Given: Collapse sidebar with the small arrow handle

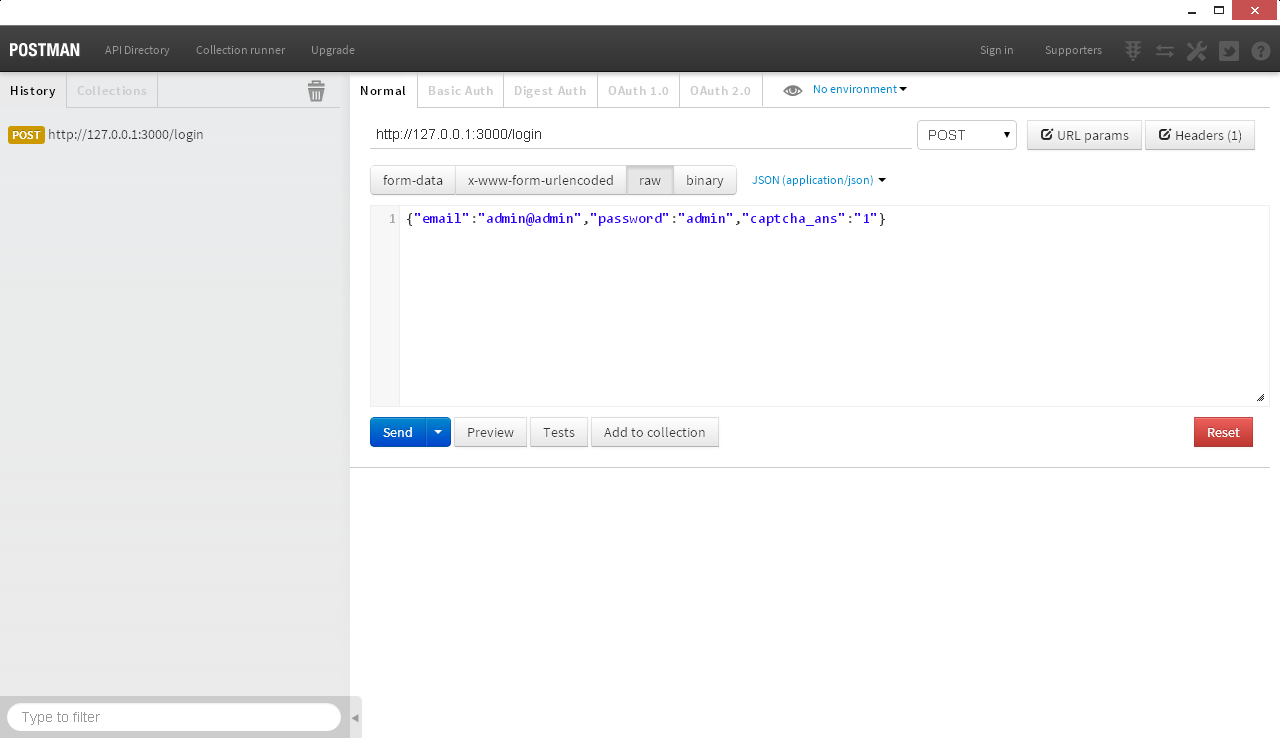Looking at the screenshot, I should click(x=355, y=718).
